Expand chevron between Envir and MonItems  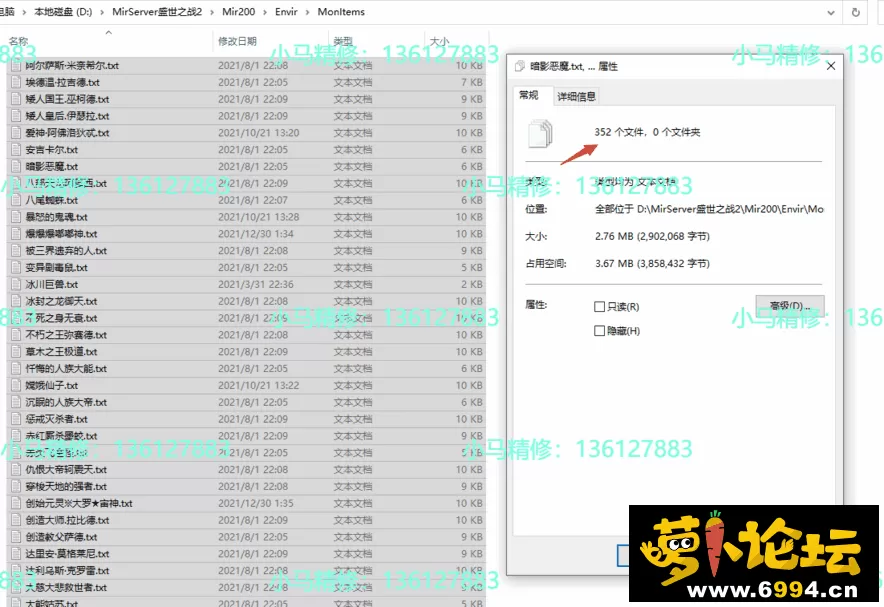(307, 12)
